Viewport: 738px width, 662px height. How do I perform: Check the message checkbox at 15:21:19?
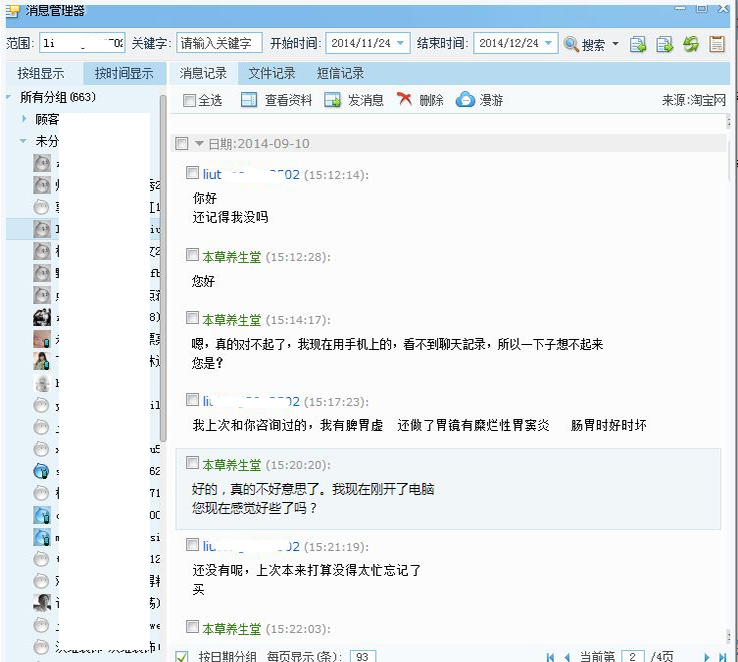[192, 545]
